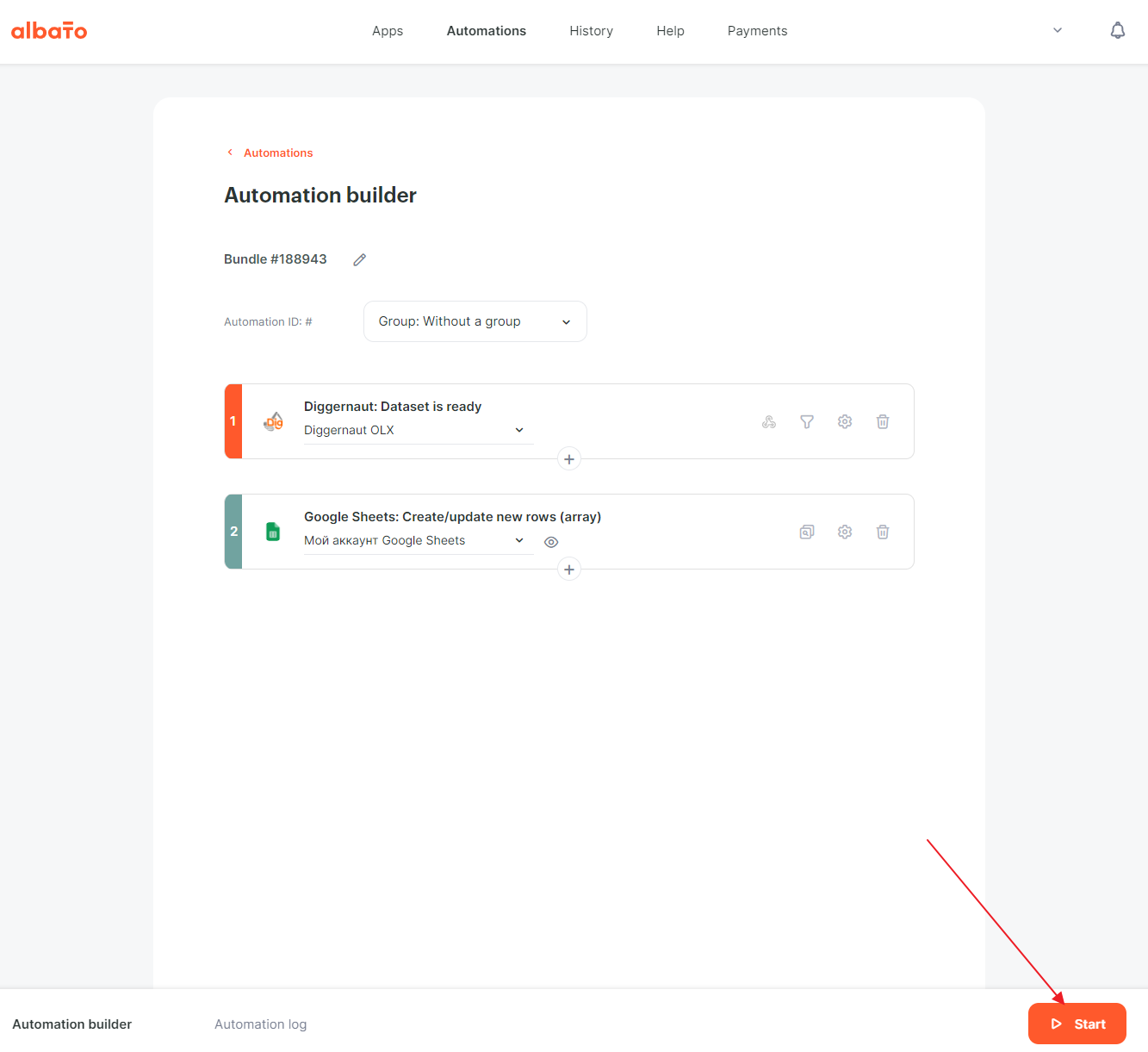Screen dimensions: 1148x1052
Task: Click the Automation ID: # label
Action: [x=268, y=322]
